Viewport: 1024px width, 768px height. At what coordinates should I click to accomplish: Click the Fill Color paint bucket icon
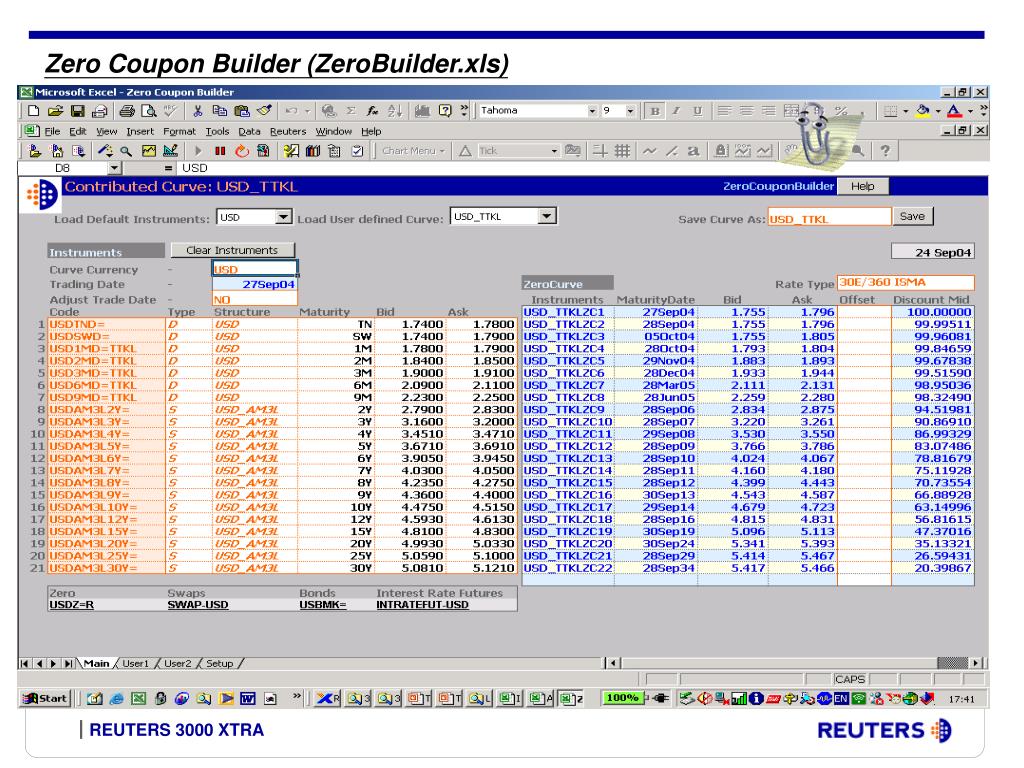[x=923, y=111]
